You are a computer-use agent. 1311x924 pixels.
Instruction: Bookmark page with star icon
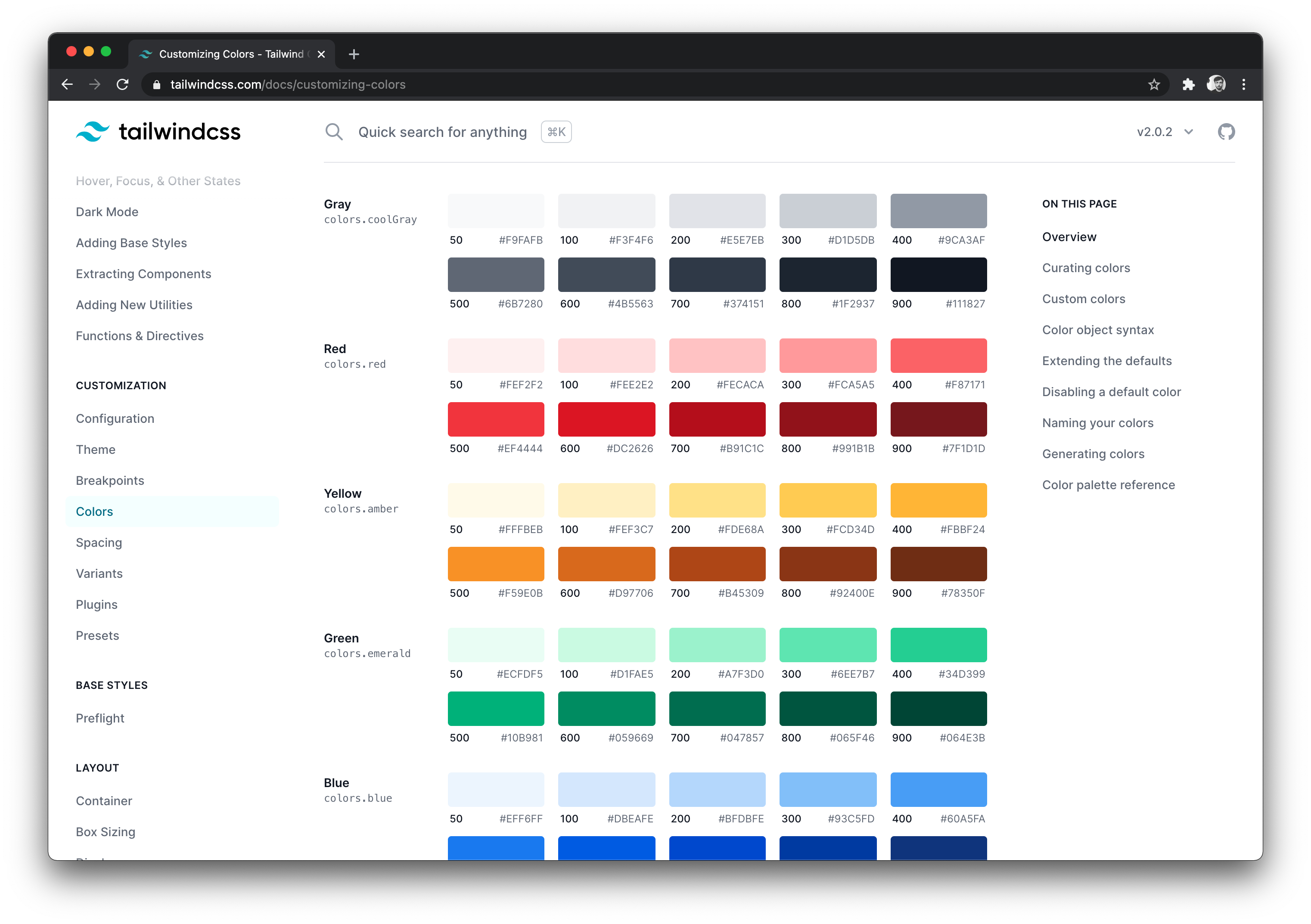tap(1153, 84)
